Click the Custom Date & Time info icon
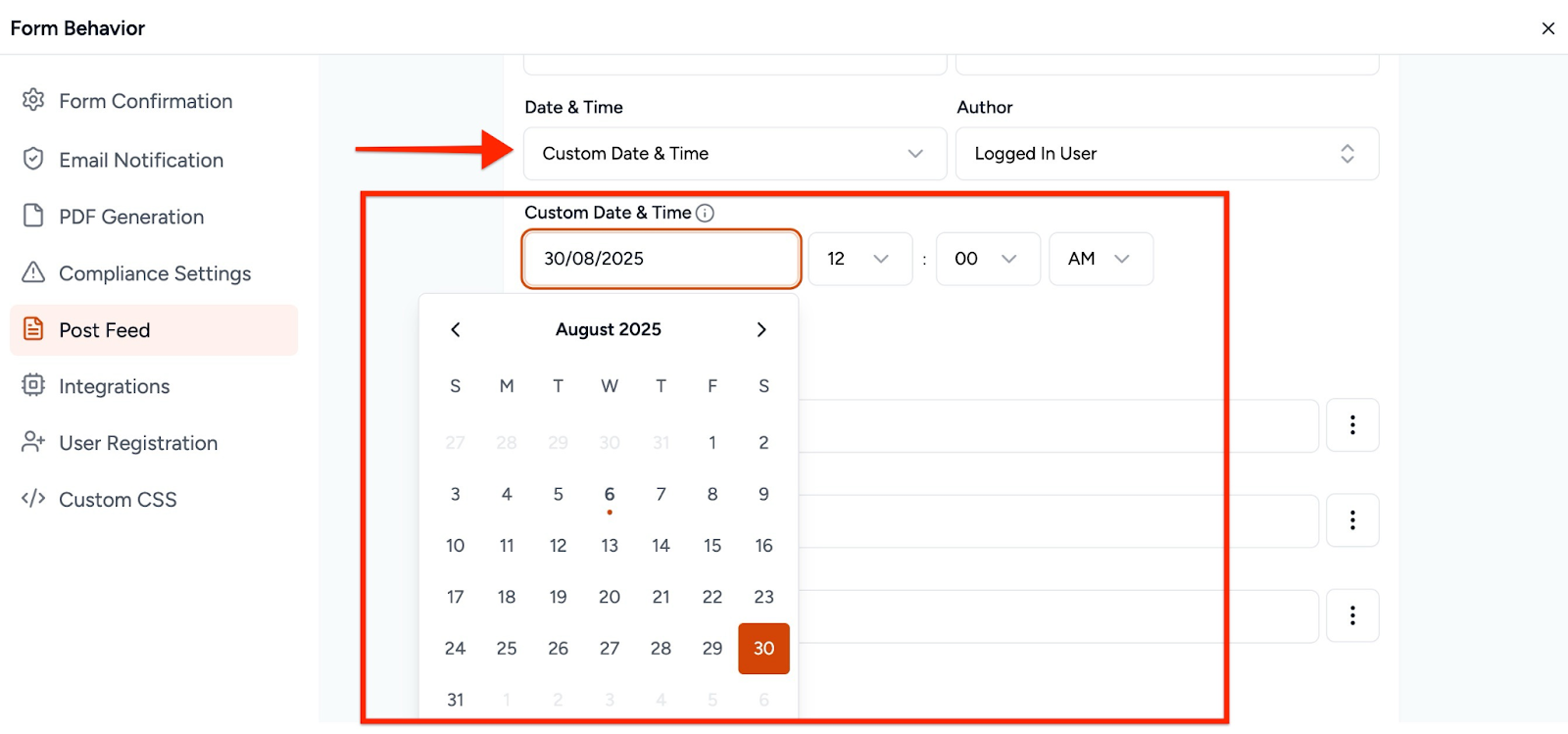 (705, 213)
